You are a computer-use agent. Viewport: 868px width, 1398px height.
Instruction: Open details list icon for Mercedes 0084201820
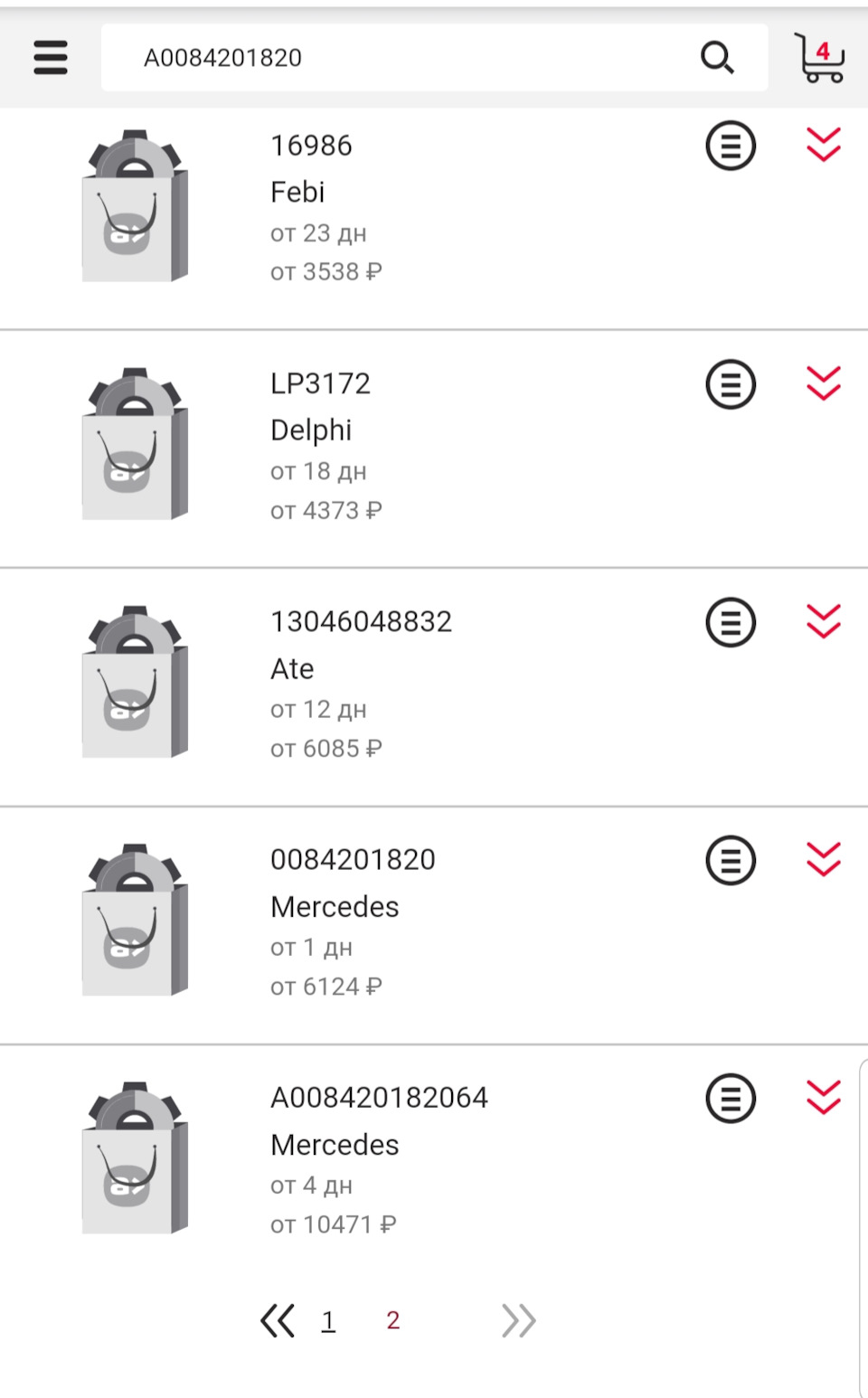[731, 860]
